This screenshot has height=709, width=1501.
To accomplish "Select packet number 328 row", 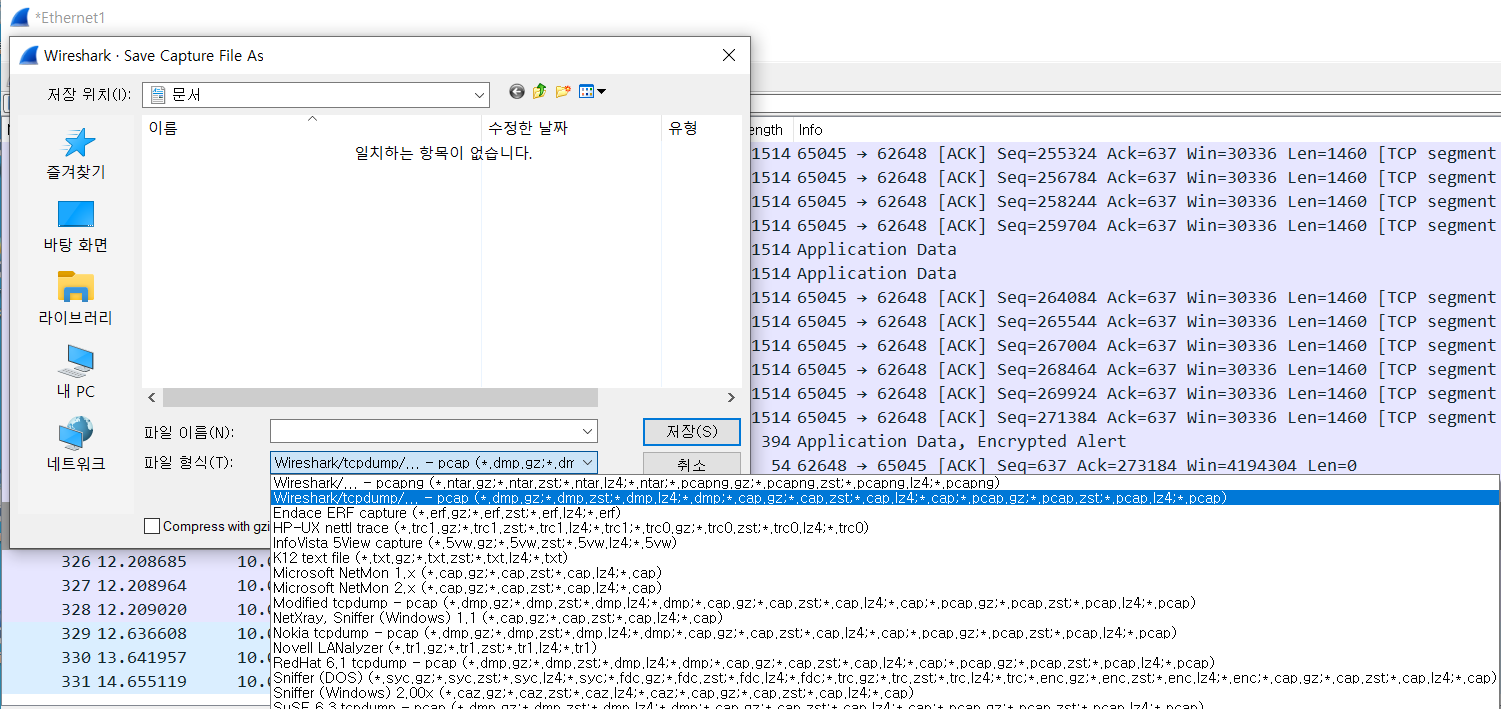I will coord(136,610).
